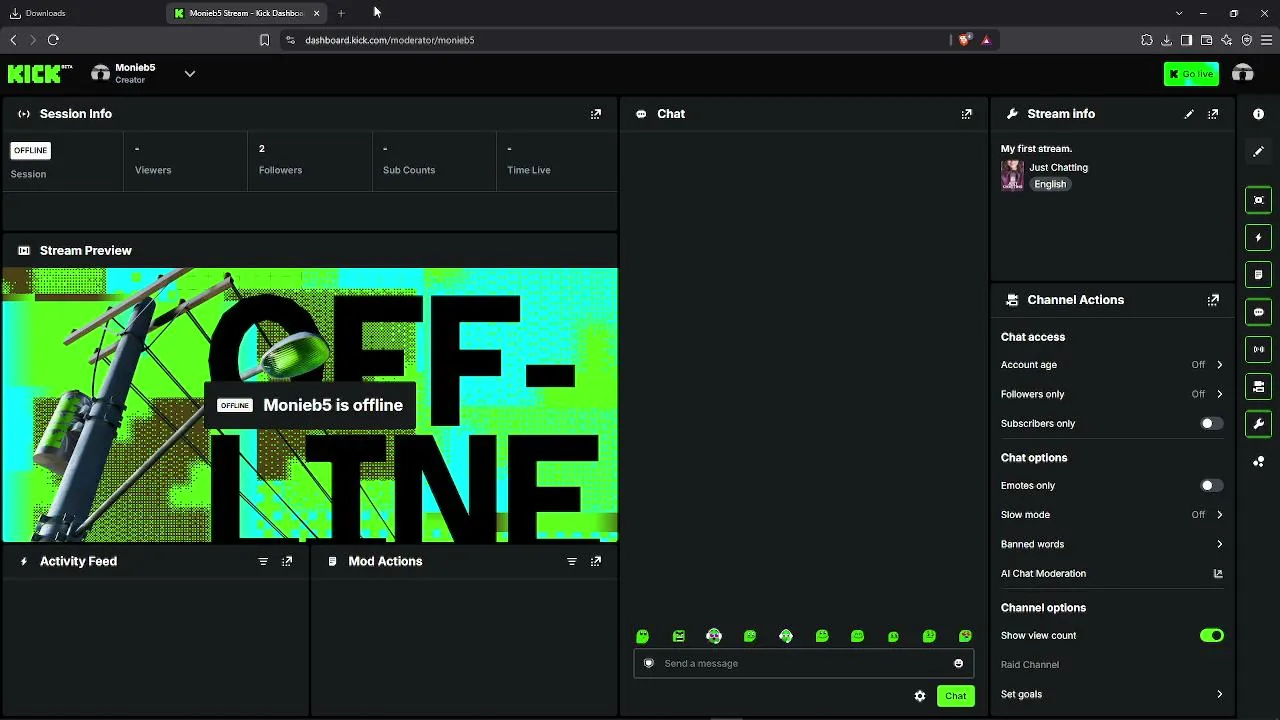
Task: Open AI Chat Moderation external link icon
Action: click(1218, 574)
